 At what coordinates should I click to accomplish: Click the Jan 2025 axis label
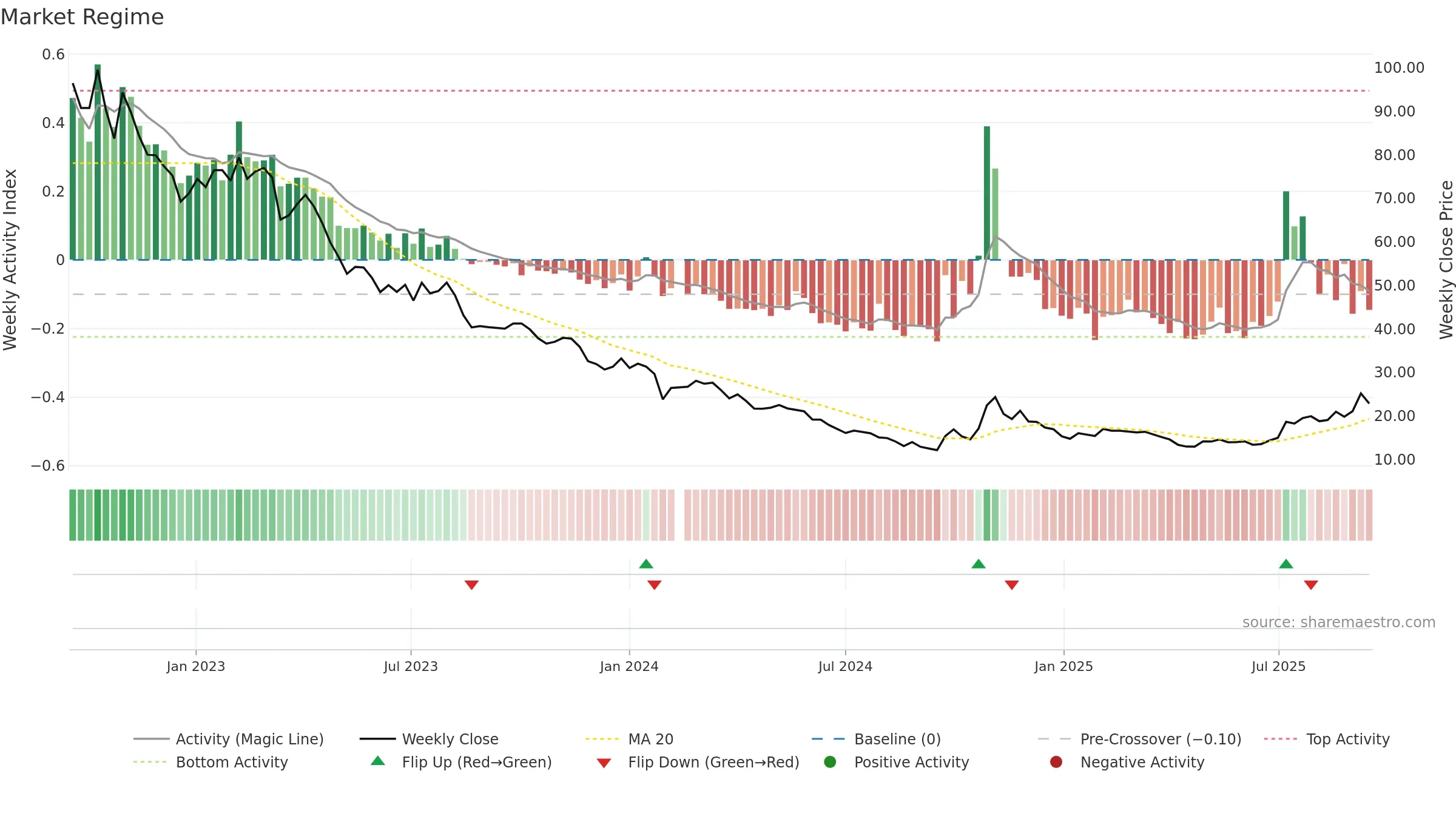[1063, 667]
